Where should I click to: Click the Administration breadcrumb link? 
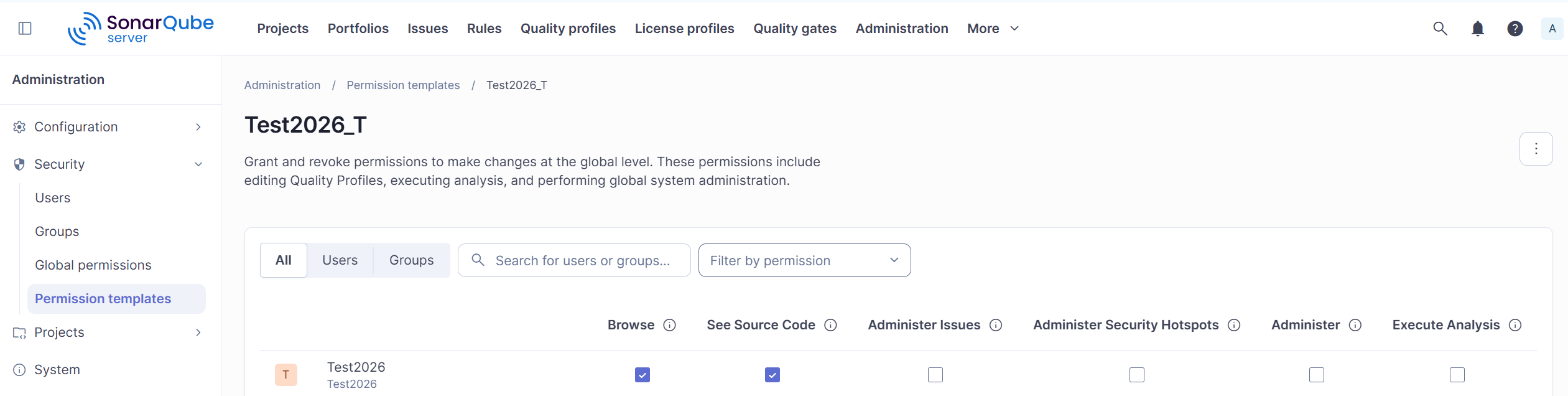point(282,85)
